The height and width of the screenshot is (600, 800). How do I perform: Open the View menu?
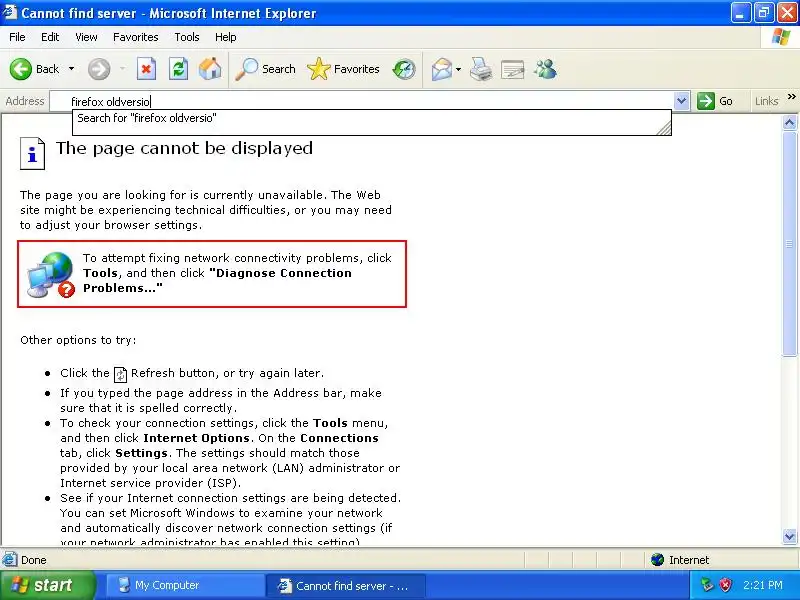coord(86,37)
